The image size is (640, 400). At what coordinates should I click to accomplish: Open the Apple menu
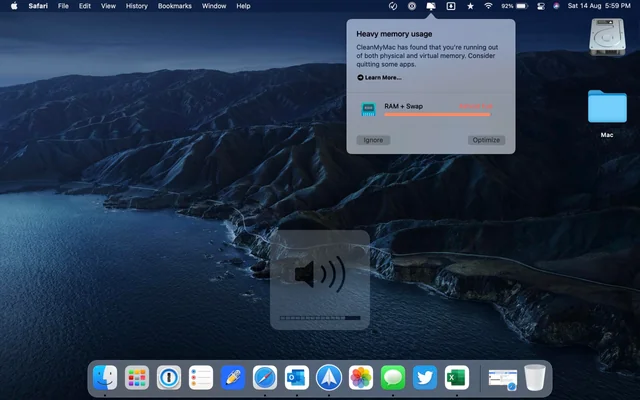14,6
